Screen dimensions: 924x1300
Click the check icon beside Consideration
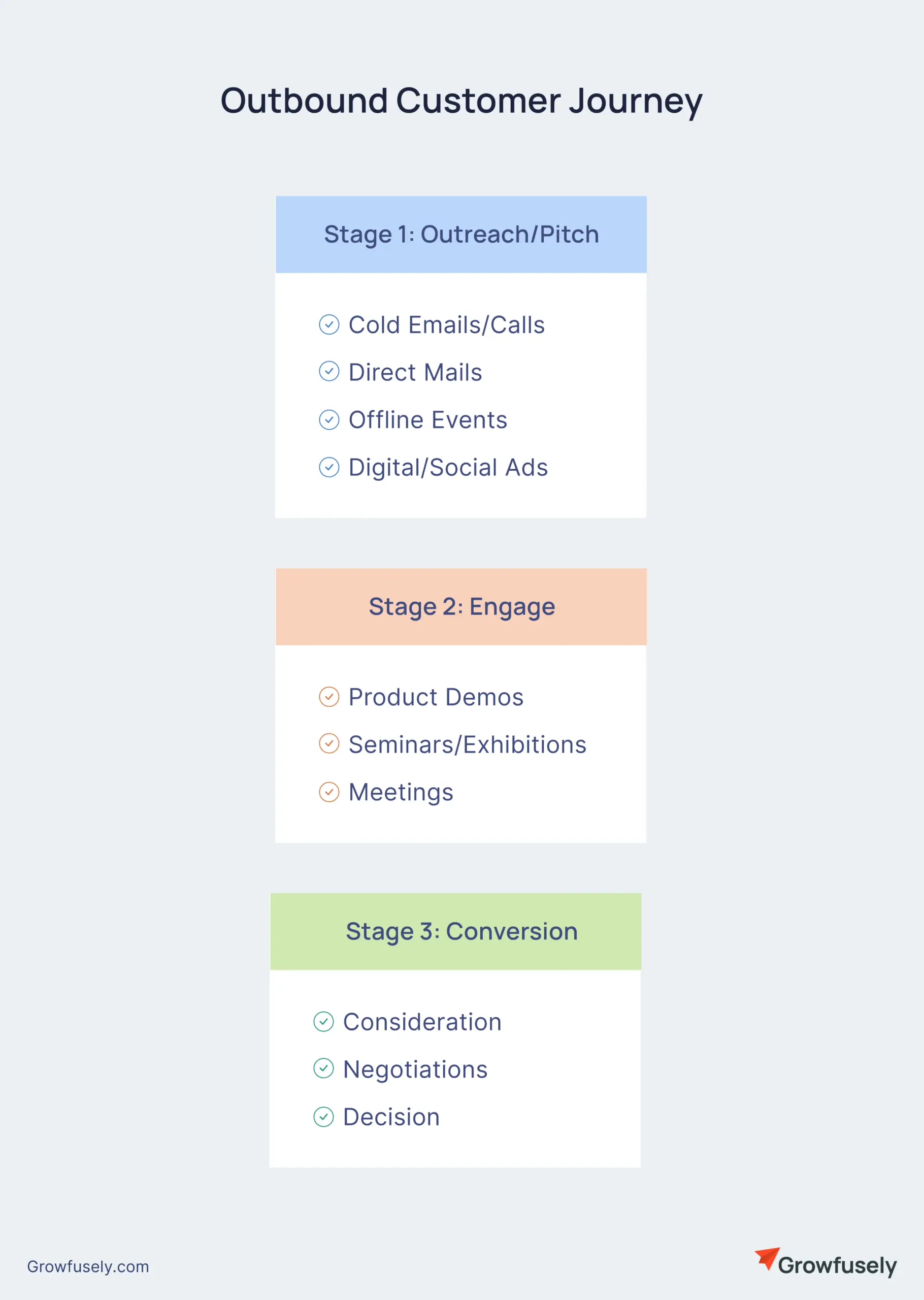tap(324, 1022)
